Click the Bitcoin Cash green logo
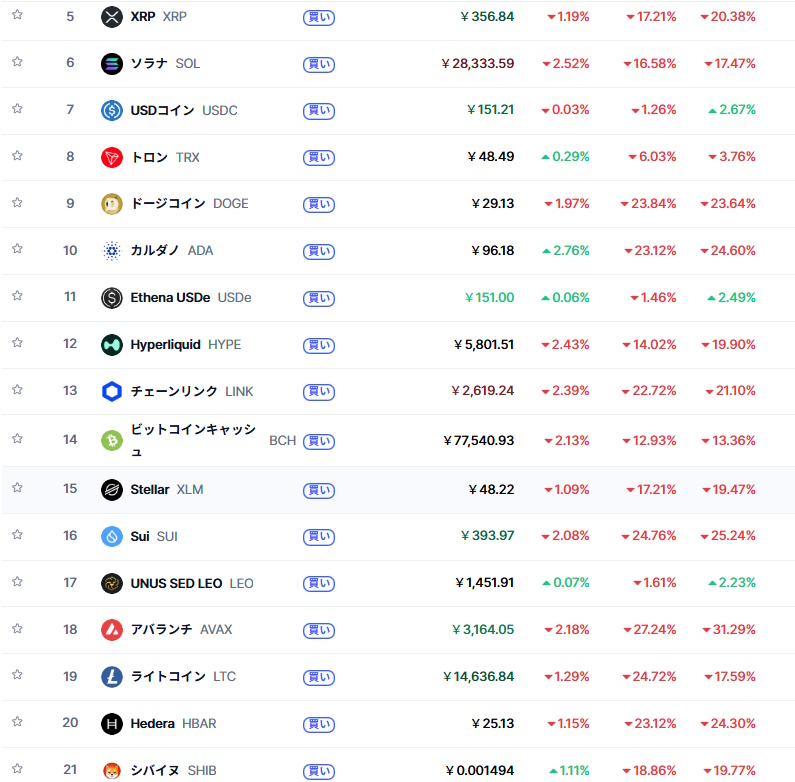Viewport: 795px width, 782px height. (x=112, y=440)
